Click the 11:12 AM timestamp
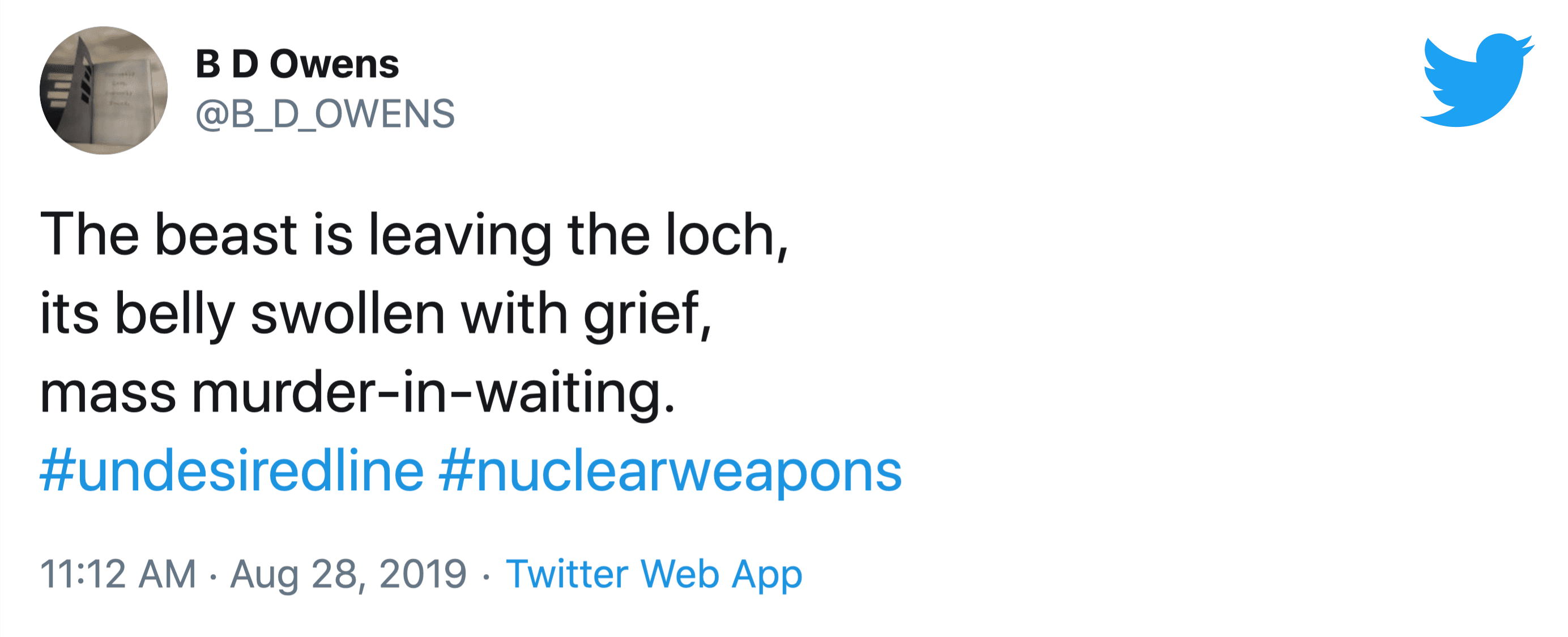 (x=118, y=574)
